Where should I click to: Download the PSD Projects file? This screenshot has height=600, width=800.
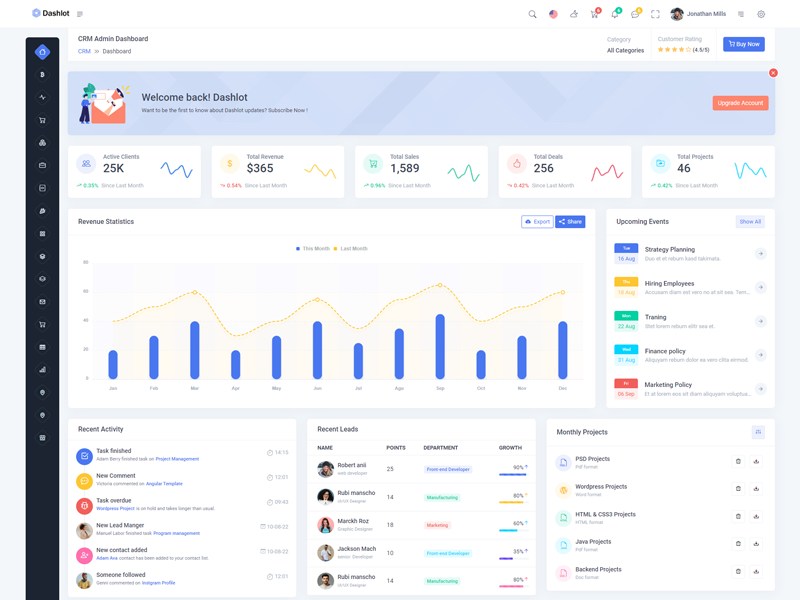(x=756, y=461)
